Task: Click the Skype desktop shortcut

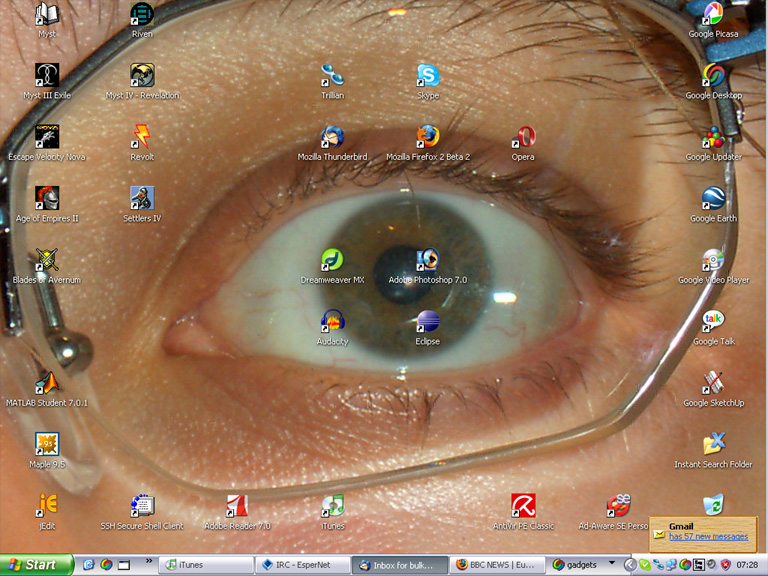Action: click(428, 82)
